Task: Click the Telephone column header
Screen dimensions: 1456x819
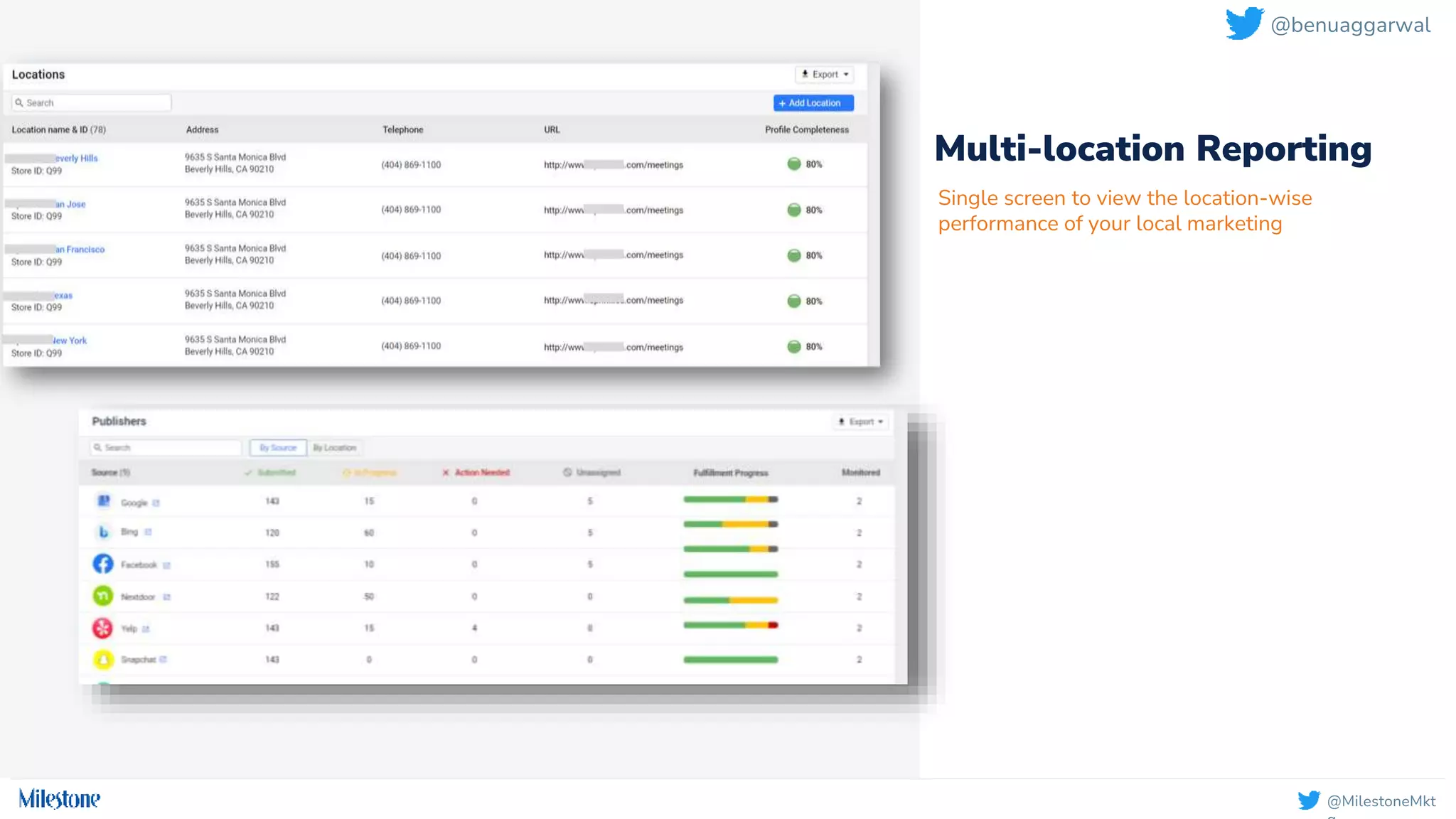Action: (x=402, y=129)
